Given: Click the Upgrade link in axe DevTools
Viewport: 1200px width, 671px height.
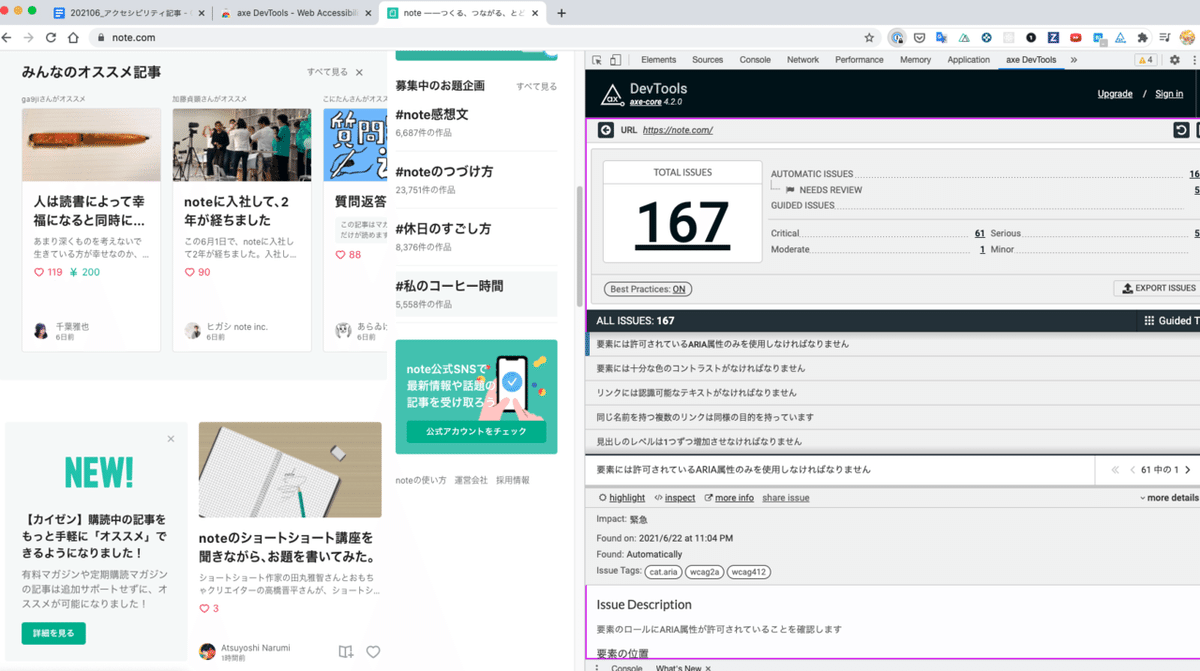Looking at the screenshot, I should click(1115, 93).
